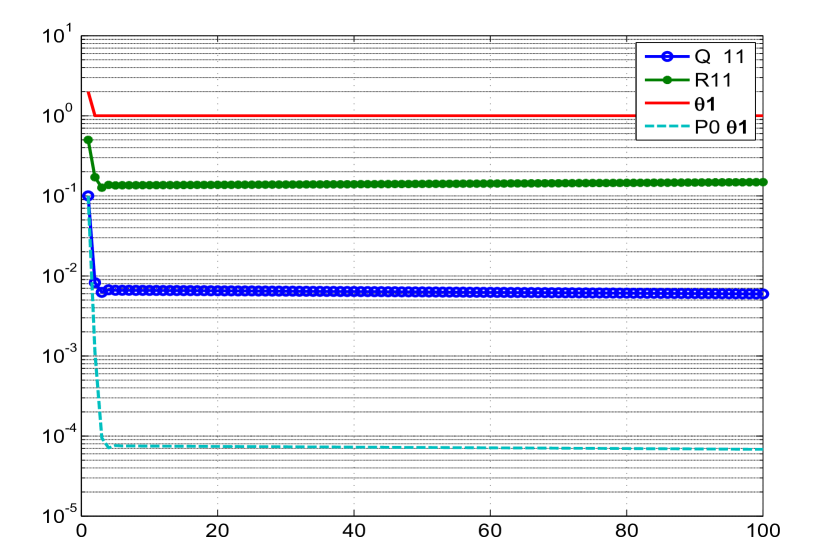
Task: Select the 10^-5 y-axis tick label
Action: [52, 514]
